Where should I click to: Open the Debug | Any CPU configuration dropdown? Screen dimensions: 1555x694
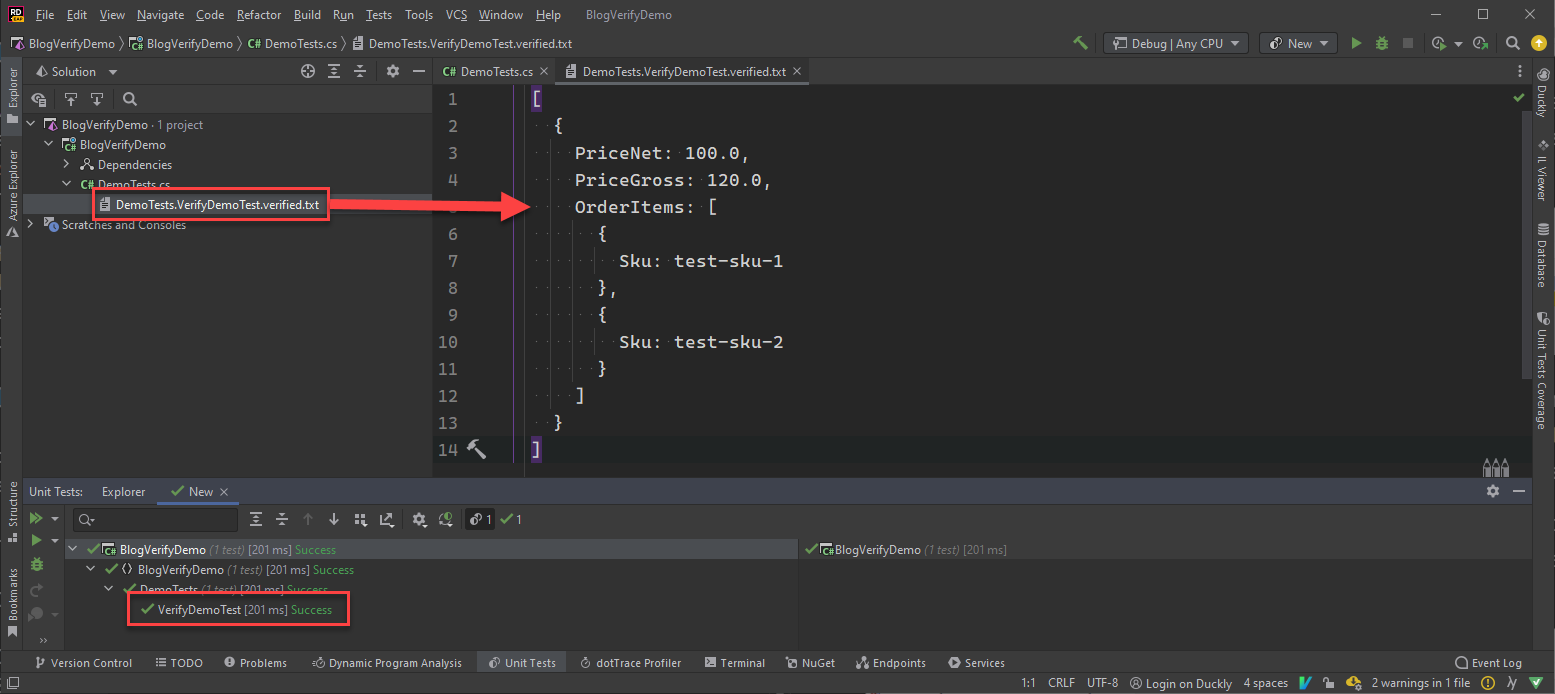1176,43
